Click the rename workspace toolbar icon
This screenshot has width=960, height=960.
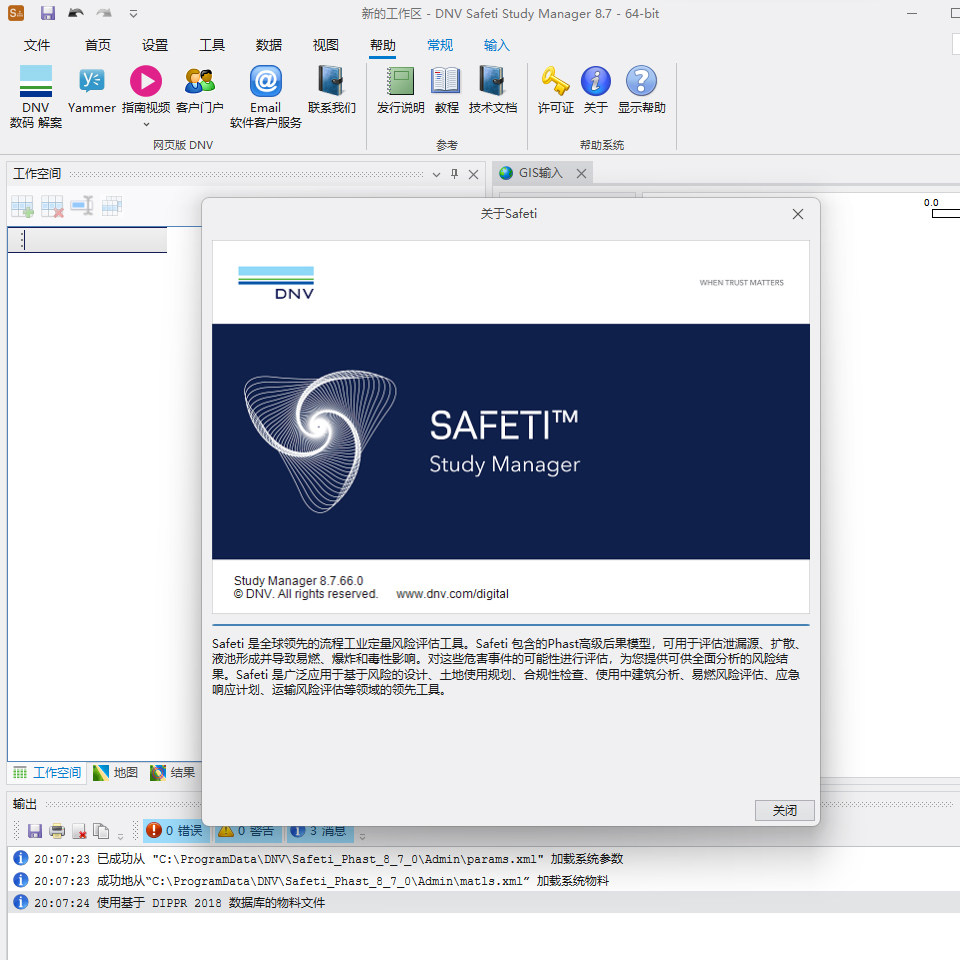click(x=81, y=206)
